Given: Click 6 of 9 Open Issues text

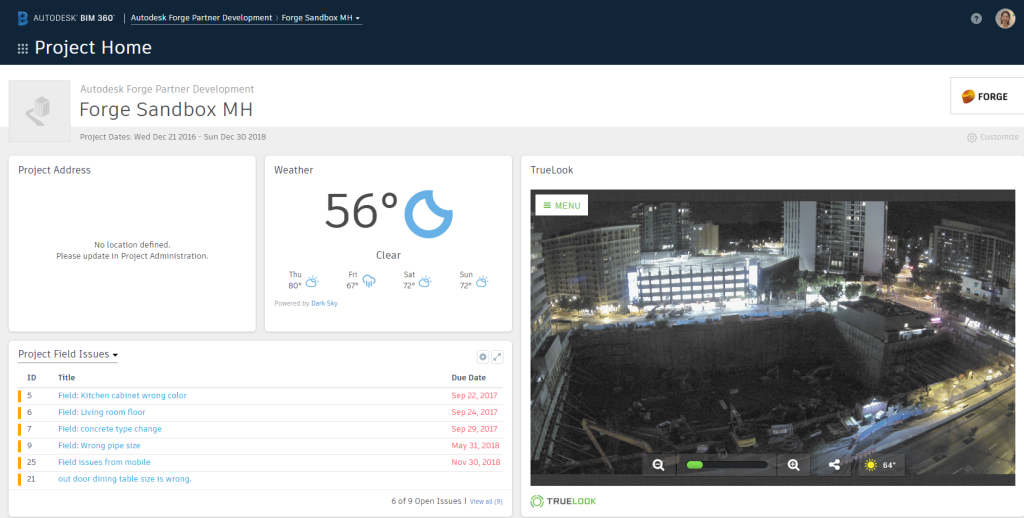Looking at the screenshot, I should click(426, 501).
